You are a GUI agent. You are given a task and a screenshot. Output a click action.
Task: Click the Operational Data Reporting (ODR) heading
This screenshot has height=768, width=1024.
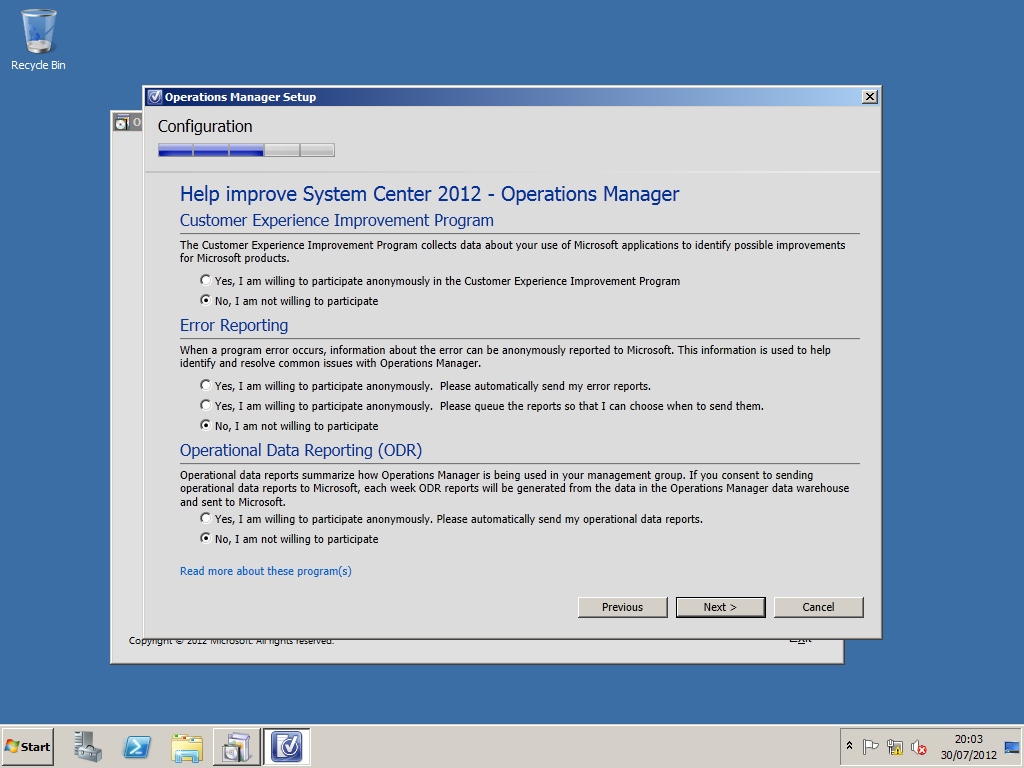(x=301, y=451)
